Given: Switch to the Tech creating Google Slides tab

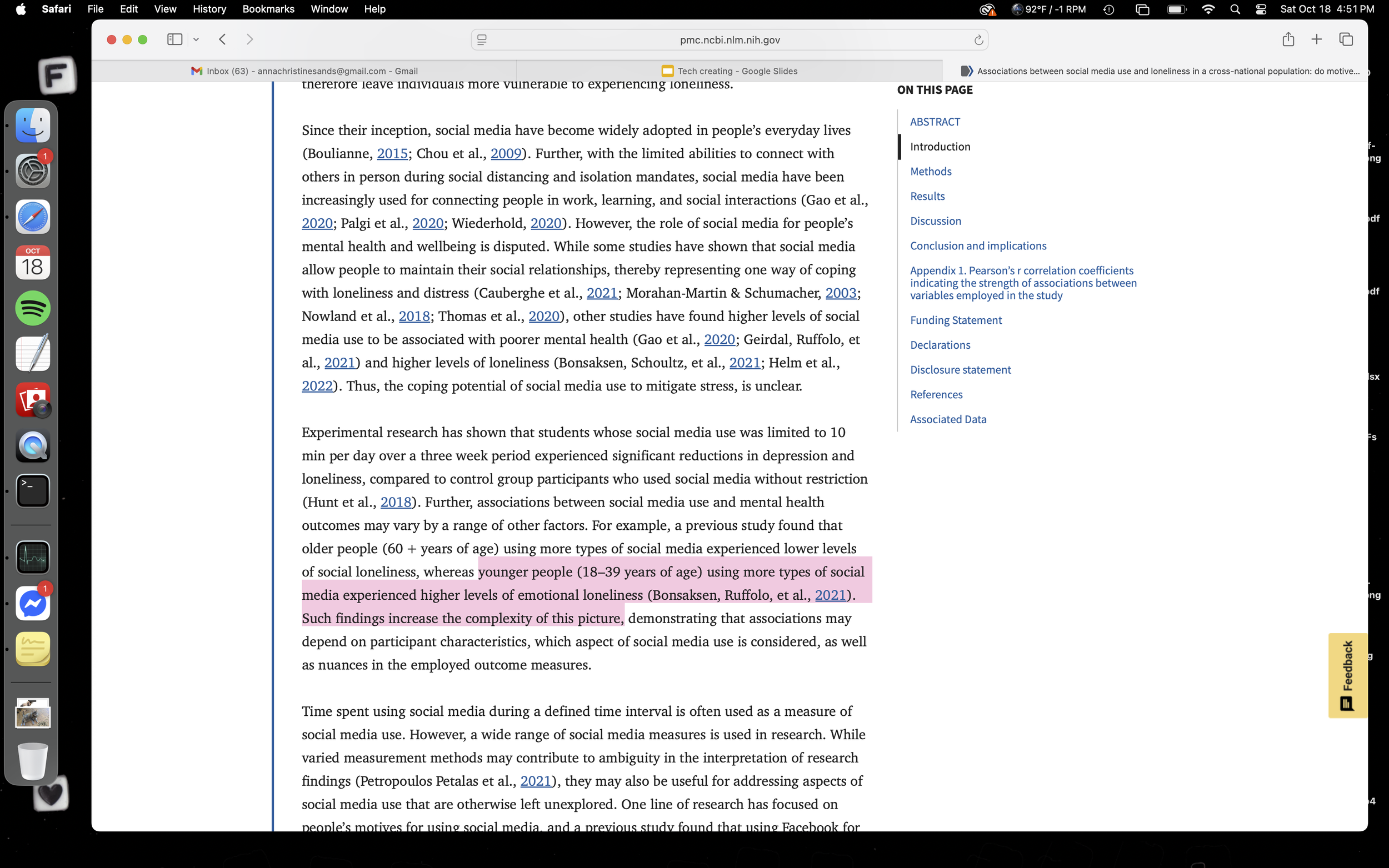Looking at the screenshot, I should (x=730, y=71).
